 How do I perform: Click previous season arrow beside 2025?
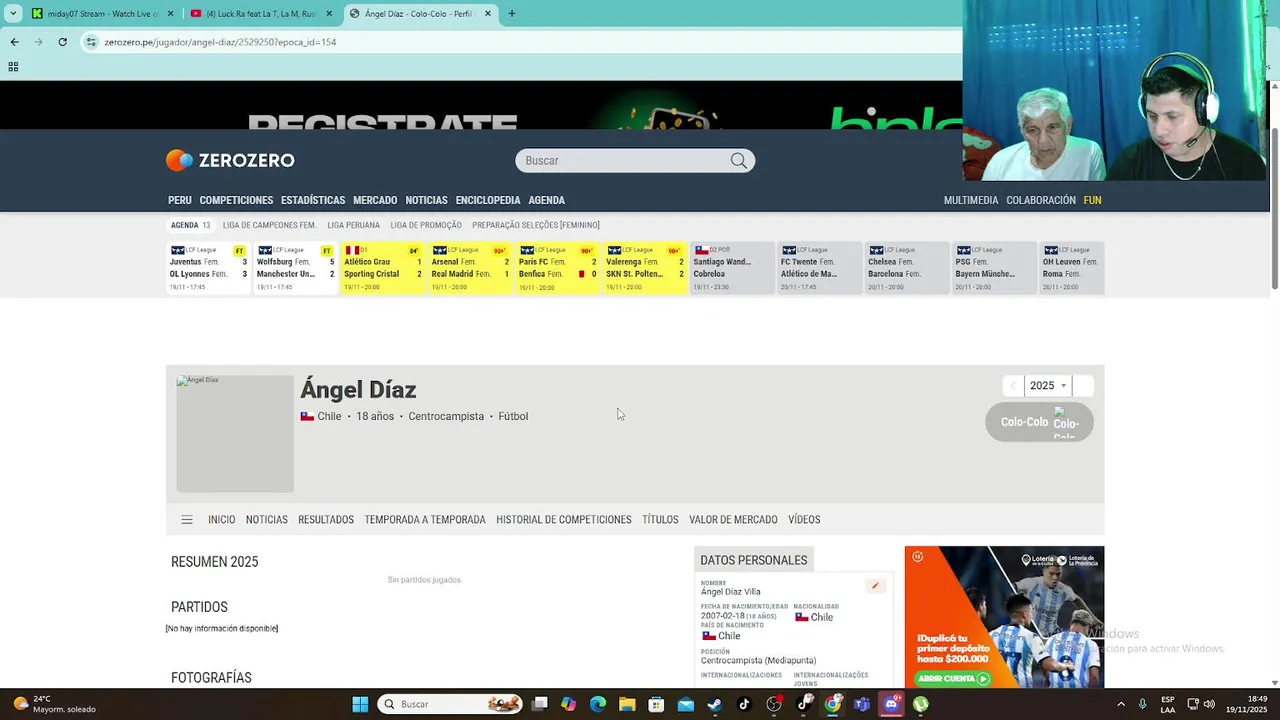1013,386
